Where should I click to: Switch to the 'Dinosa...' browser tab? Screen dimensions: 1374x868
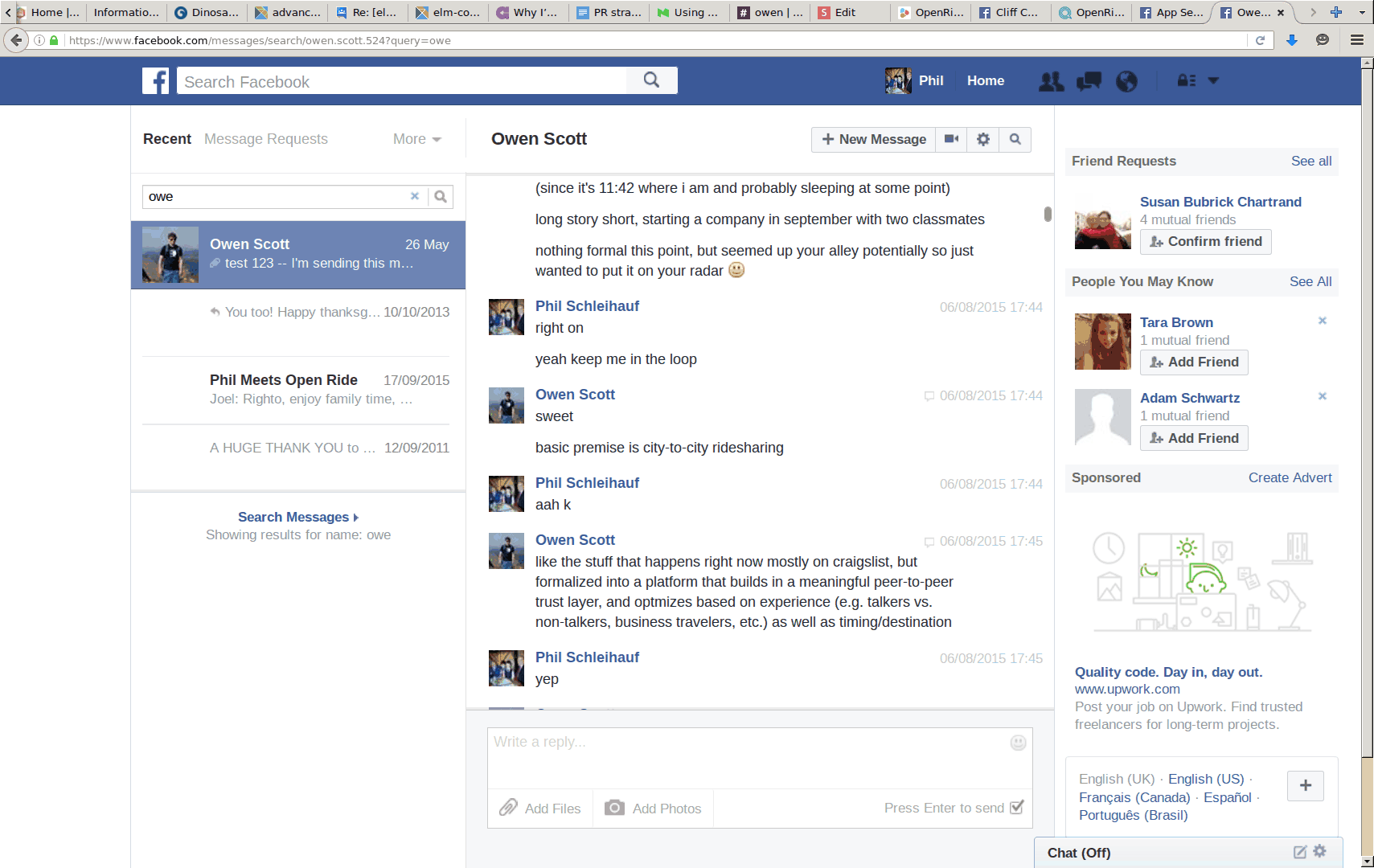pos(207,12)
